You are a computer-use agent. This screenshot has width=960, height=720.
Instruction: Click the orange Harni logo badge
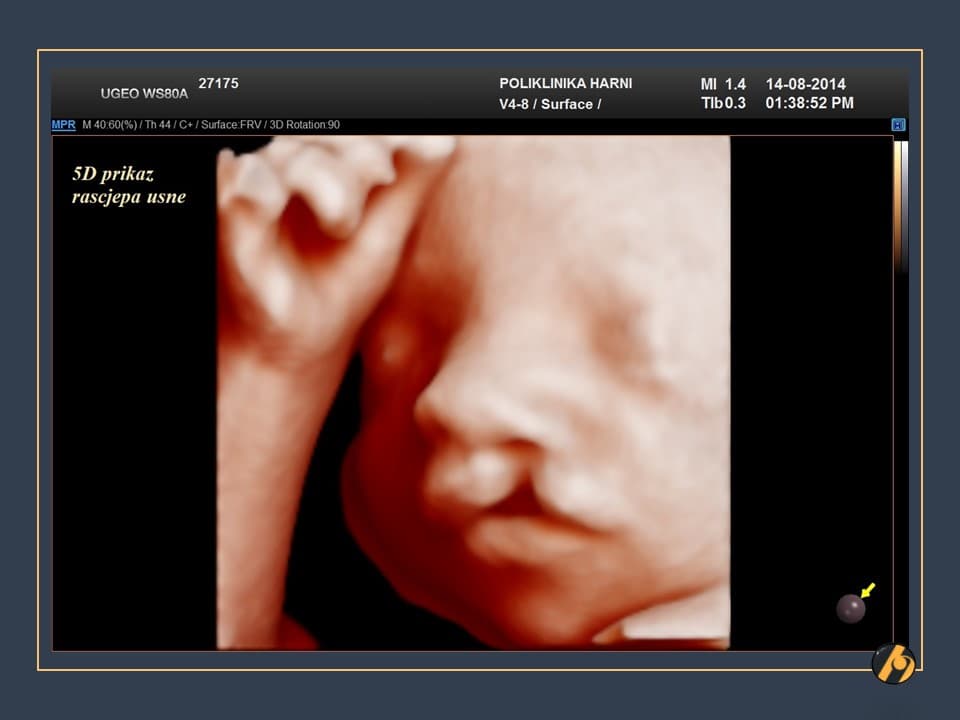[892, 663]
